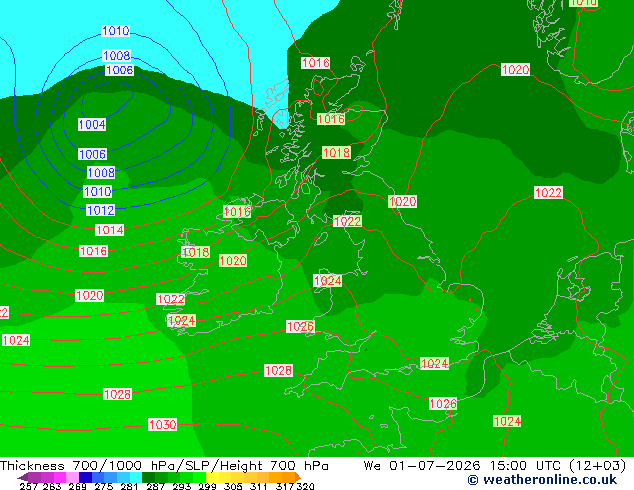Click the weatheronline.co.uk copyright link
634x490 pixels.
pyautogui.click(x=542, y=480)
